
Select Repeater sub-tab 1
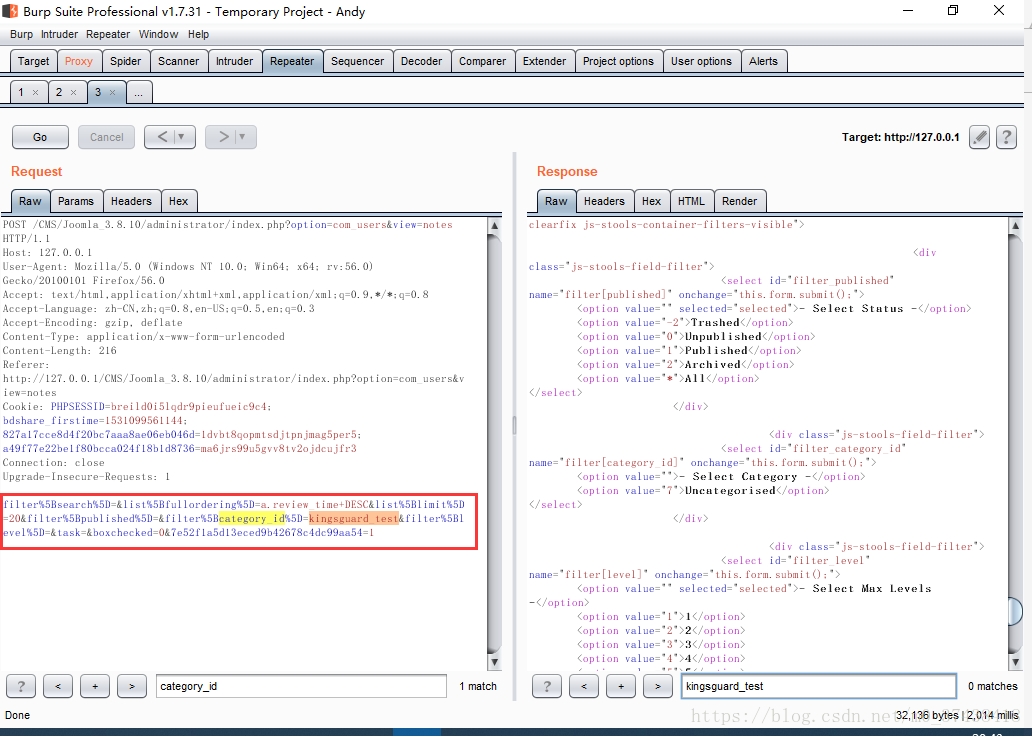click(x=21, y=92)
